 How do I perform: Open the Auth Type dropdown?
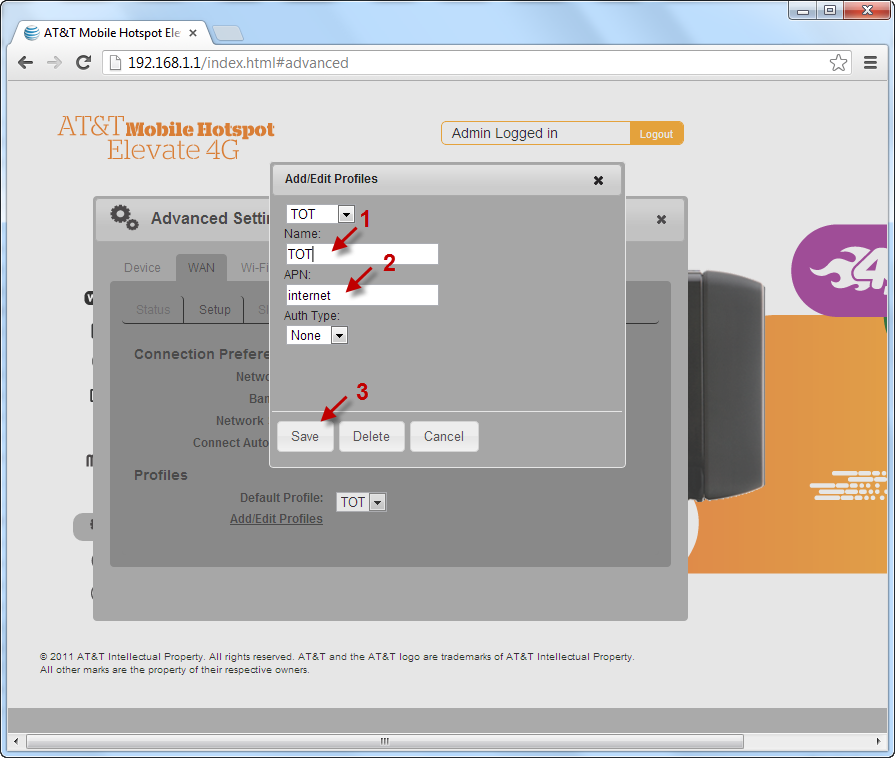coord(317,335)
